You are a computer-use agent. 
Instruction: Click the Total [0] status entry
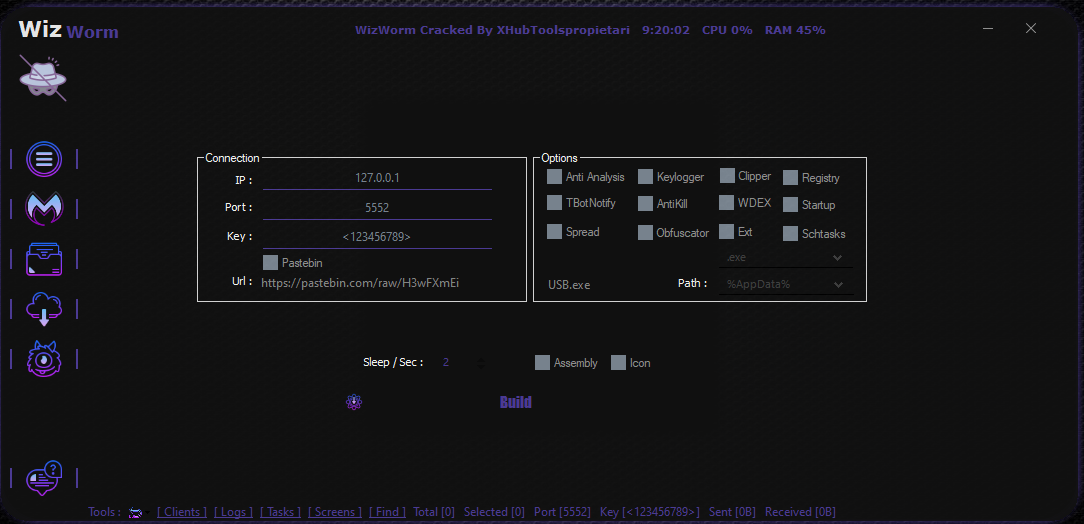click(434, 512)
